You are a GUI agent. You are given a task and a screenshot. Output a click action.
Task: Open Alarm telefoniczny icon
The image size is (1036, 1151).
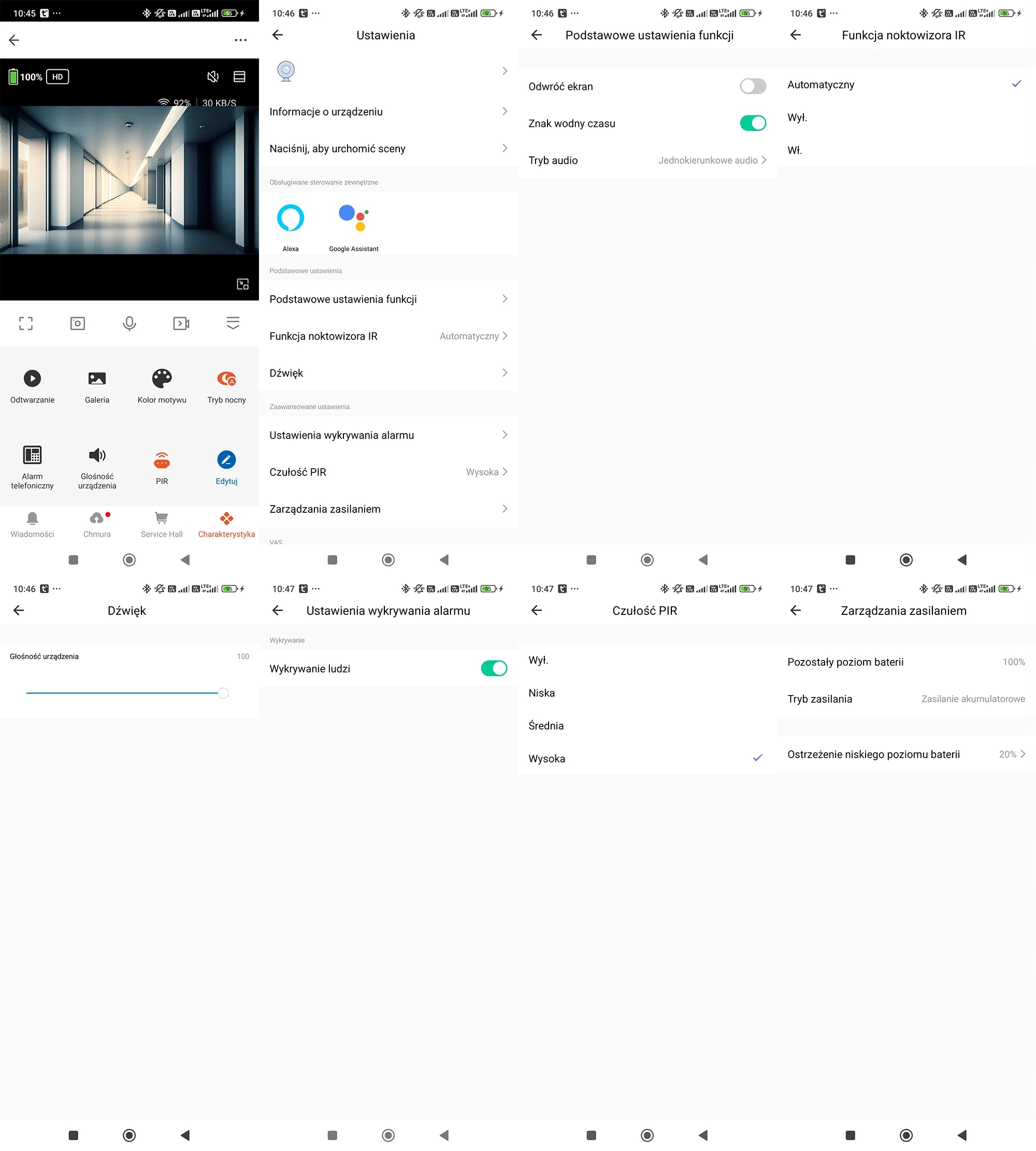[x=32, y=455]
